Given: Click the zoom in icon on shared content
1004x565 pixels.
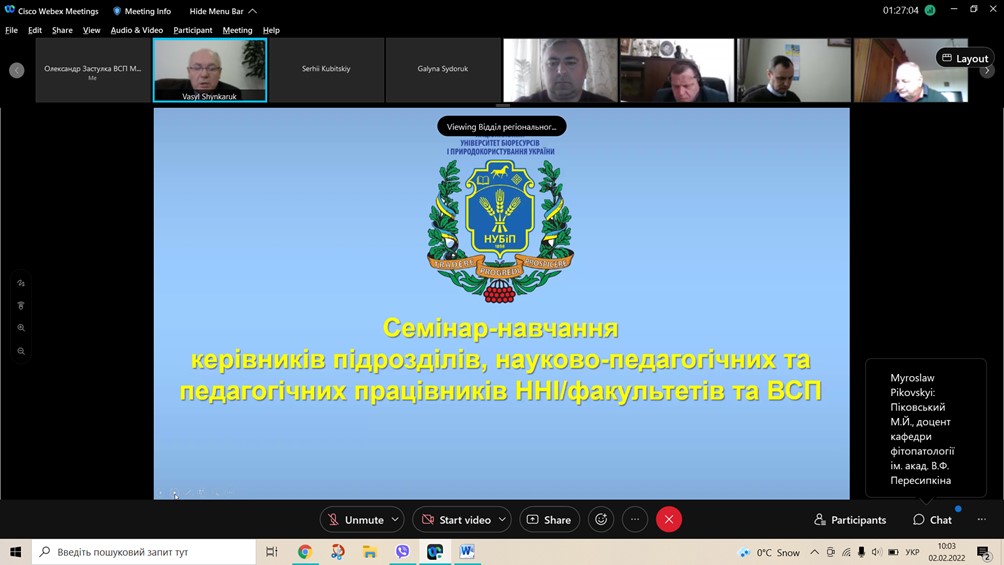Looking at the screenshot, I should click(x=21, y=328).
